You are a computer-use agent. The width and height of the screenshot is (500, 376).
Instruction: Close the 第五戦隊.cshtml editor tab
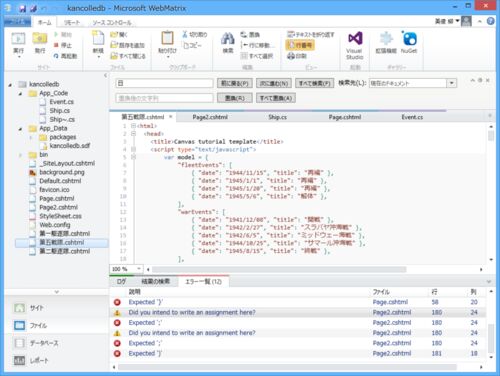tap(170, 117)
